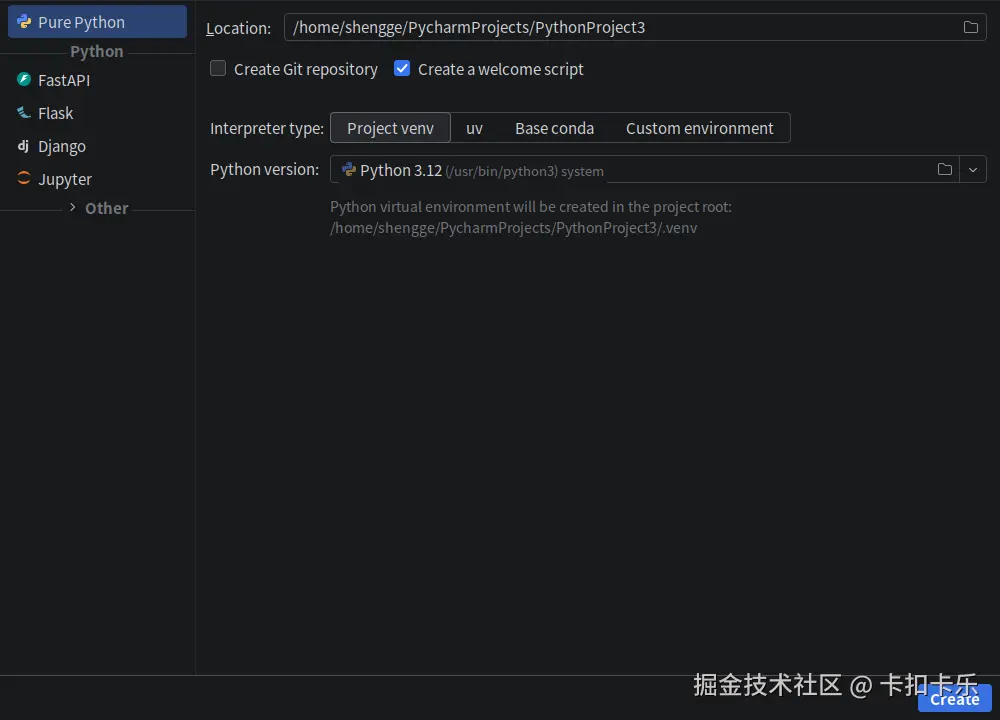
Task: Expand the Other project types group
Action: pyautogui.click(x=73, y=207)
